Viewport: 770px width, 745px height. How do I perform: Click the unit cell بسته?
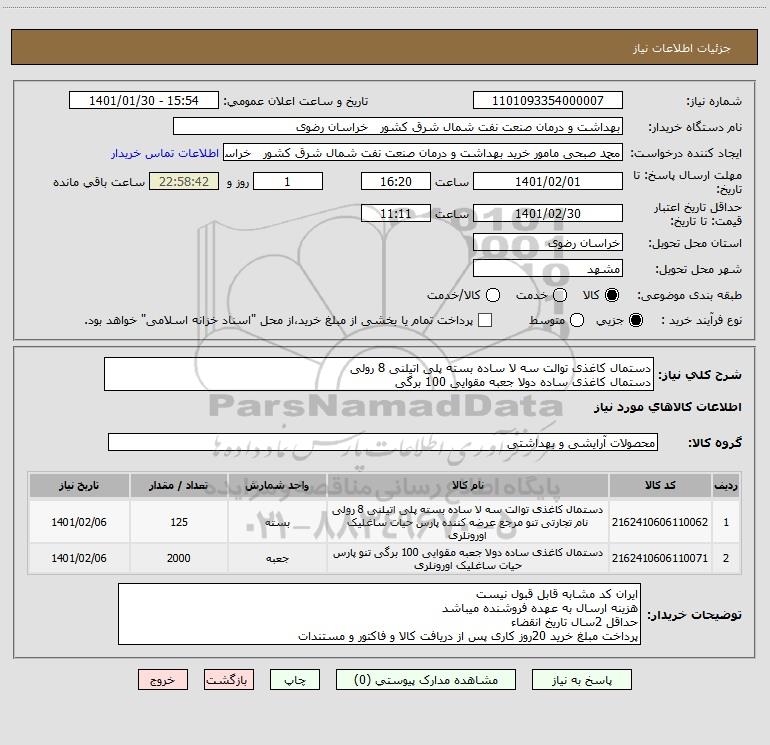tap(277, 522)
